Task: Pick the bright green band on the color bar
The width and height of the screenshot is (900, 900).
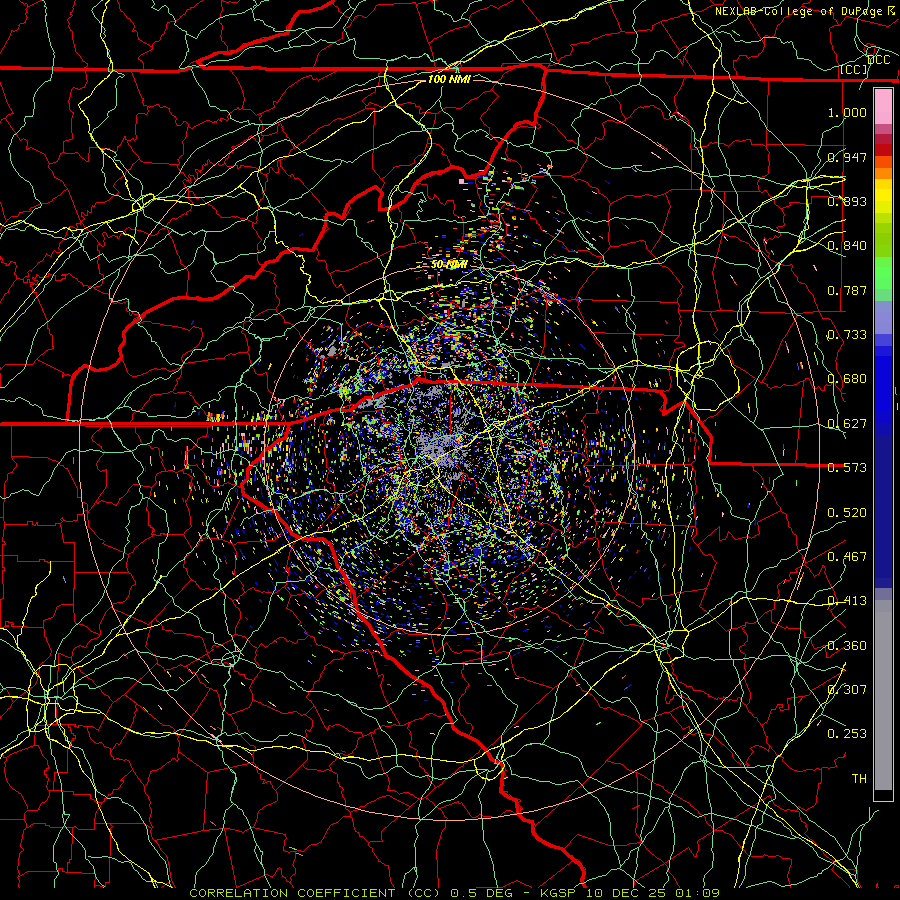Action: click(883, 273)
